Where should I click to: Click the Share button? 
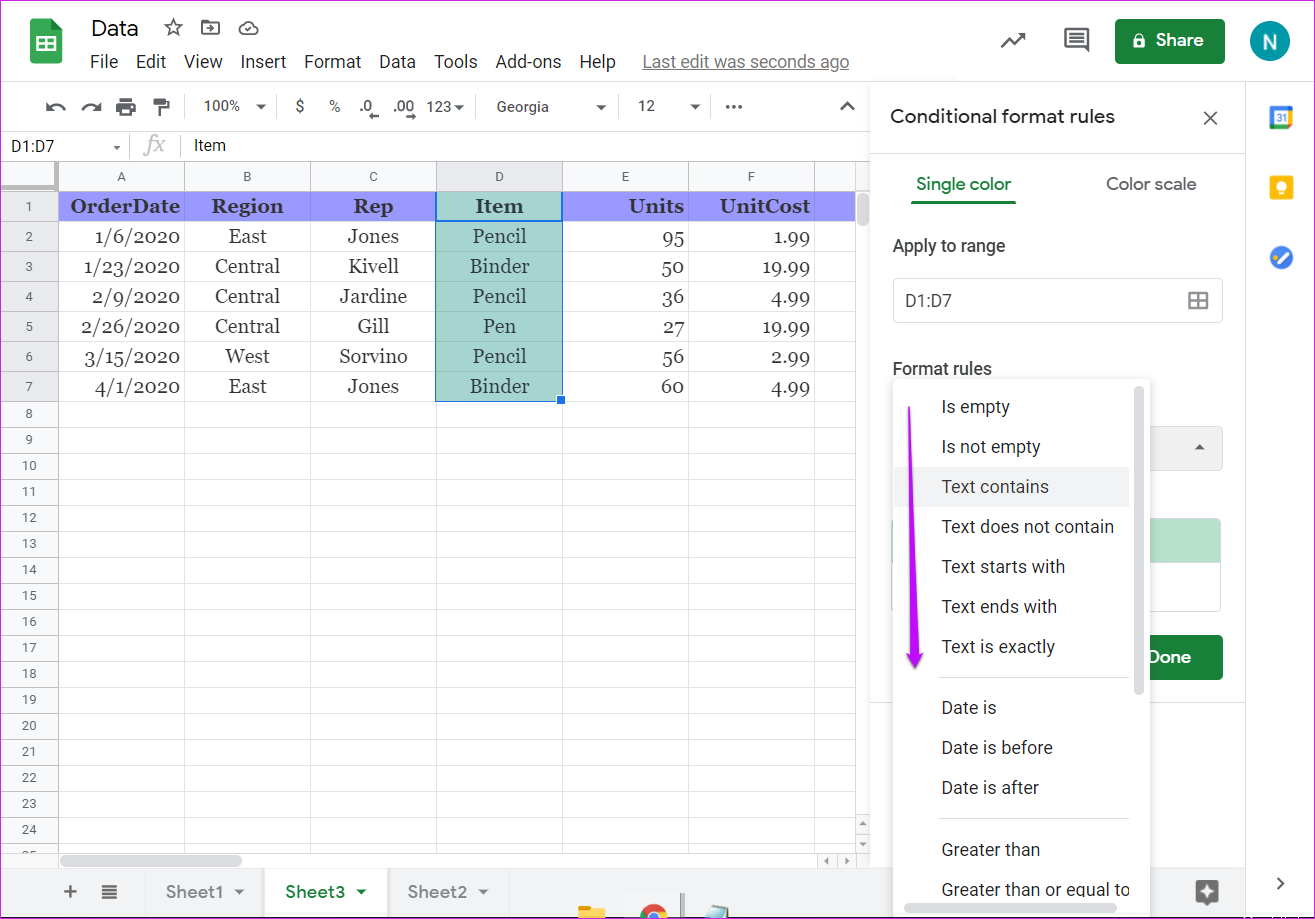(x=1169, y=41)
